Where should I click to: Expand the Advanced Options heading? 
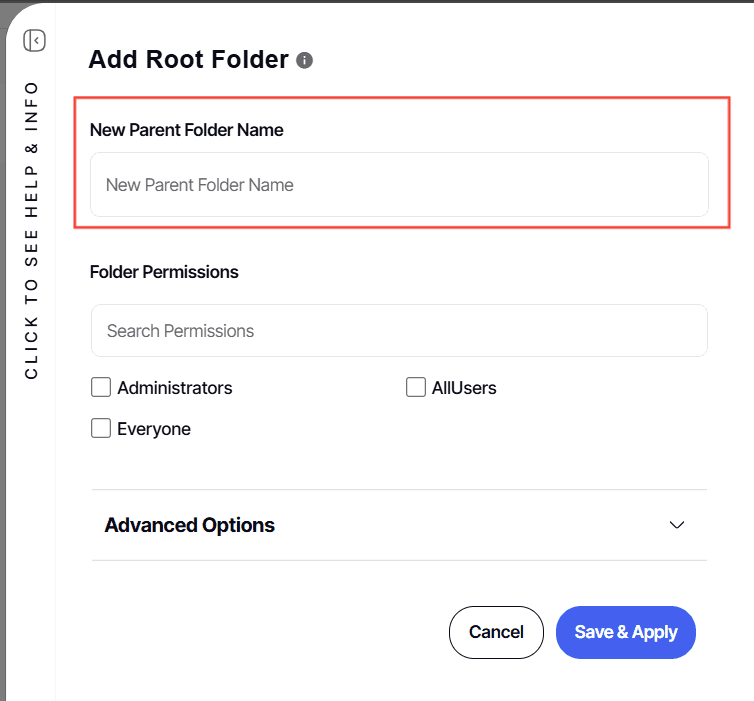click(190, 525)
